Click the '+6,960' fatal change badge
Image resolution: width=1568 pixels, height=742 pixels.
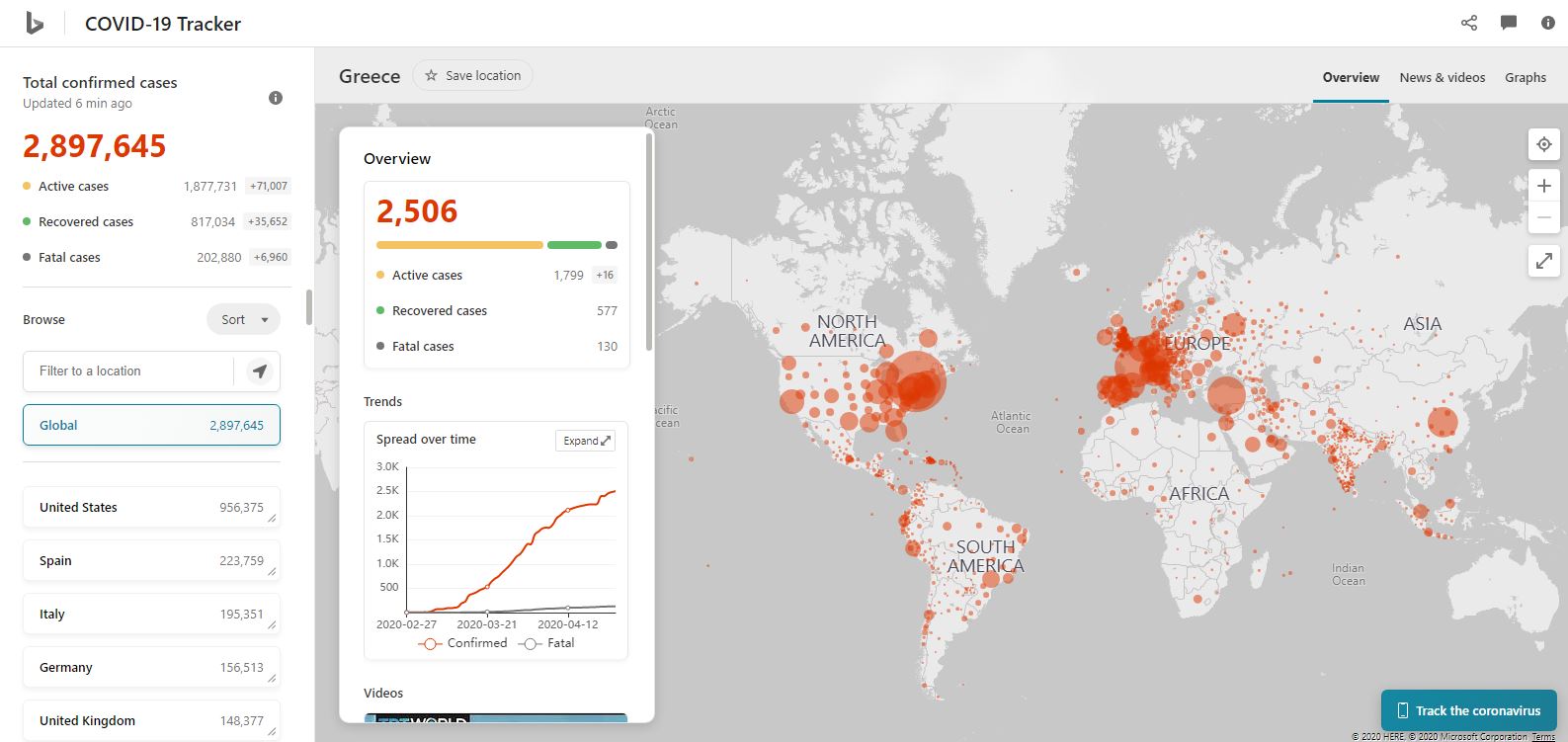(271, 257)
